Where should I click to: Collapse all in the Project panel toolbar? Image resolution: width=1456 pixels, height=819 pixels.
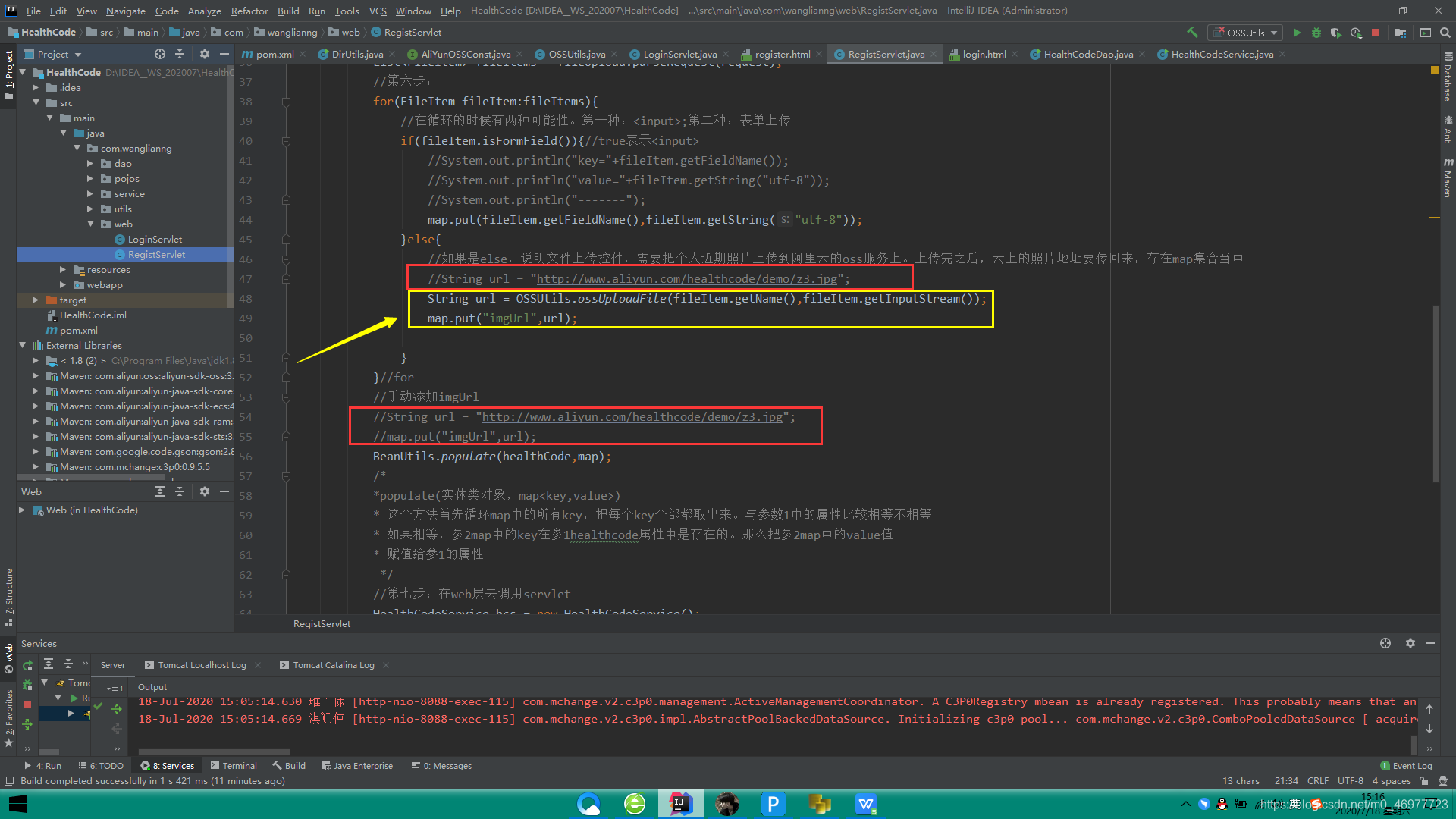(180, 54)
